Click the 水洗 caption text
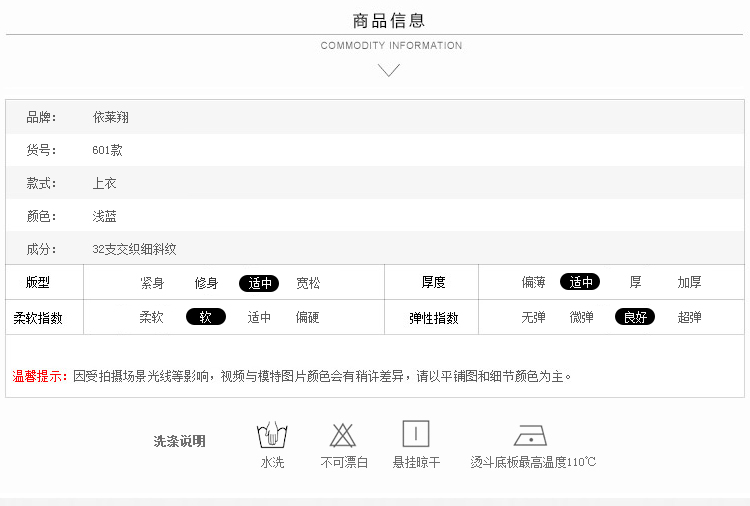Viewport: 750px width, 506px height. (272, 462)
